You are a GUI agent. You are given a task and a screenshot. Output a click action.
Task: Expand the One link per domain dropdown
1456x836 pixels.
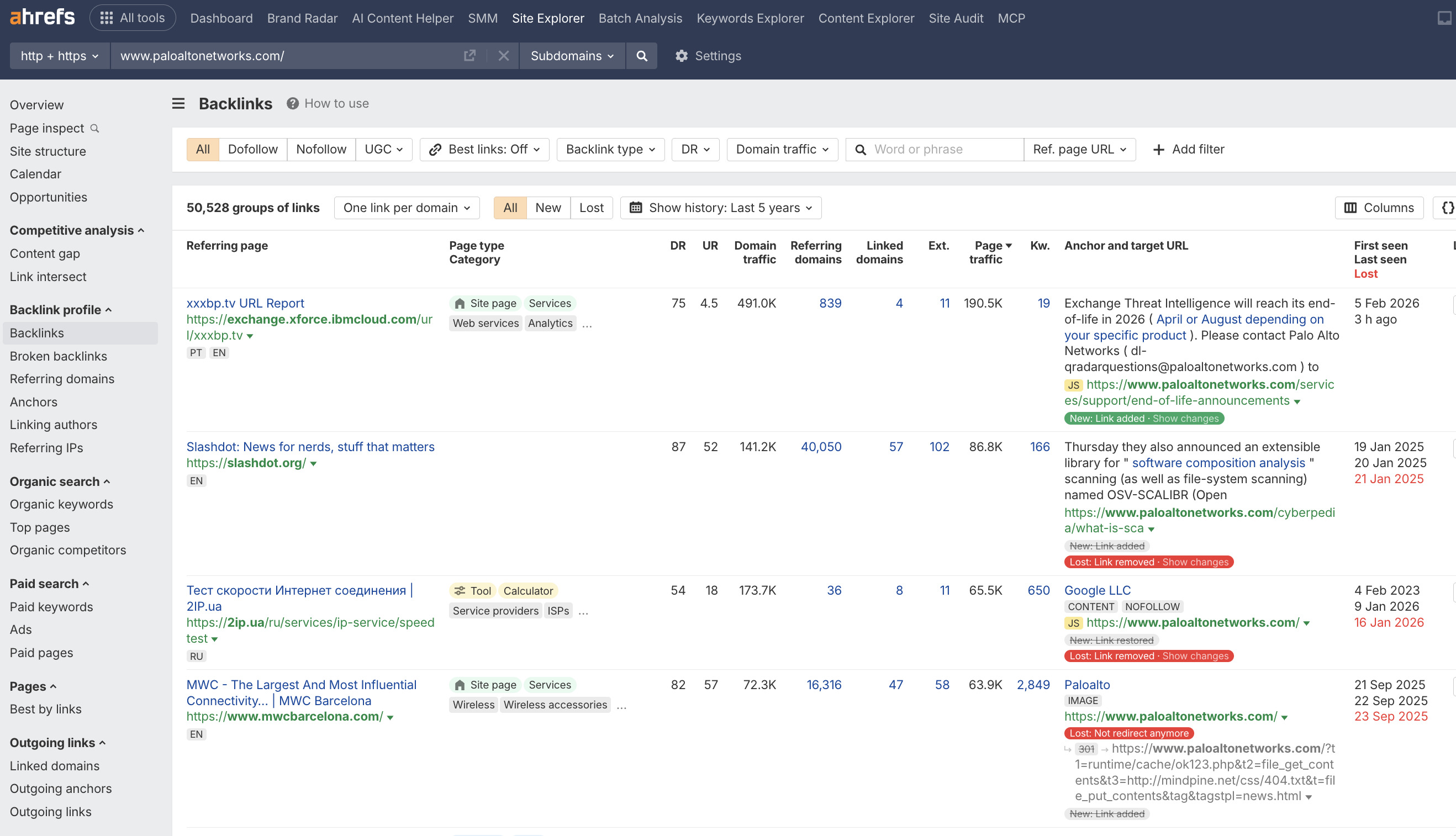pyautogui.click(x=406, y=207)
